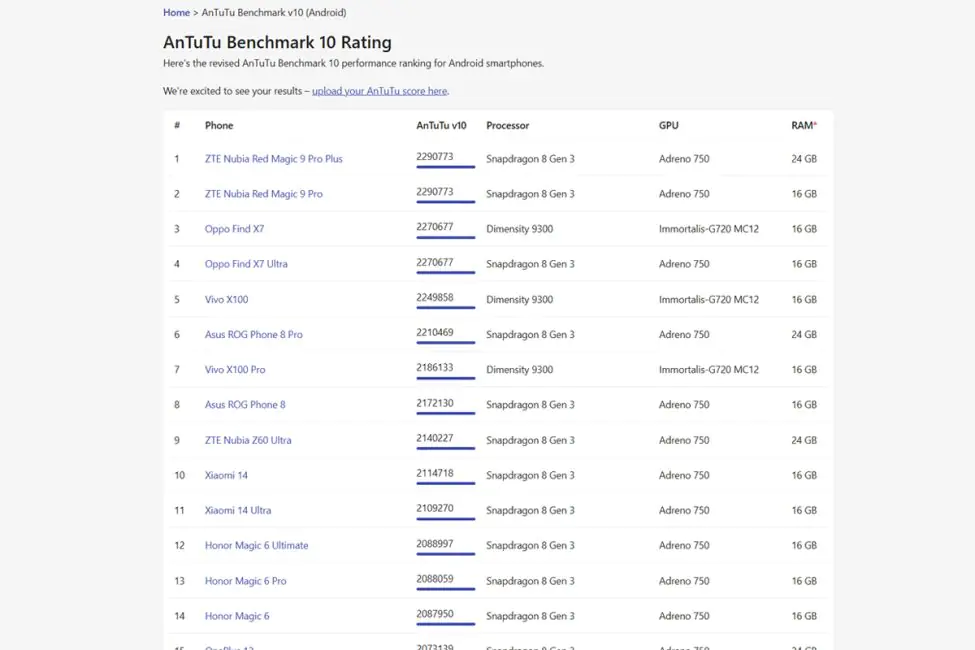Click breadcrumb text 'AnTuTu Benchmark v10 (Android)'
Image resolution: width=975 pixels, height=650 pixels.
pos(274,12)
